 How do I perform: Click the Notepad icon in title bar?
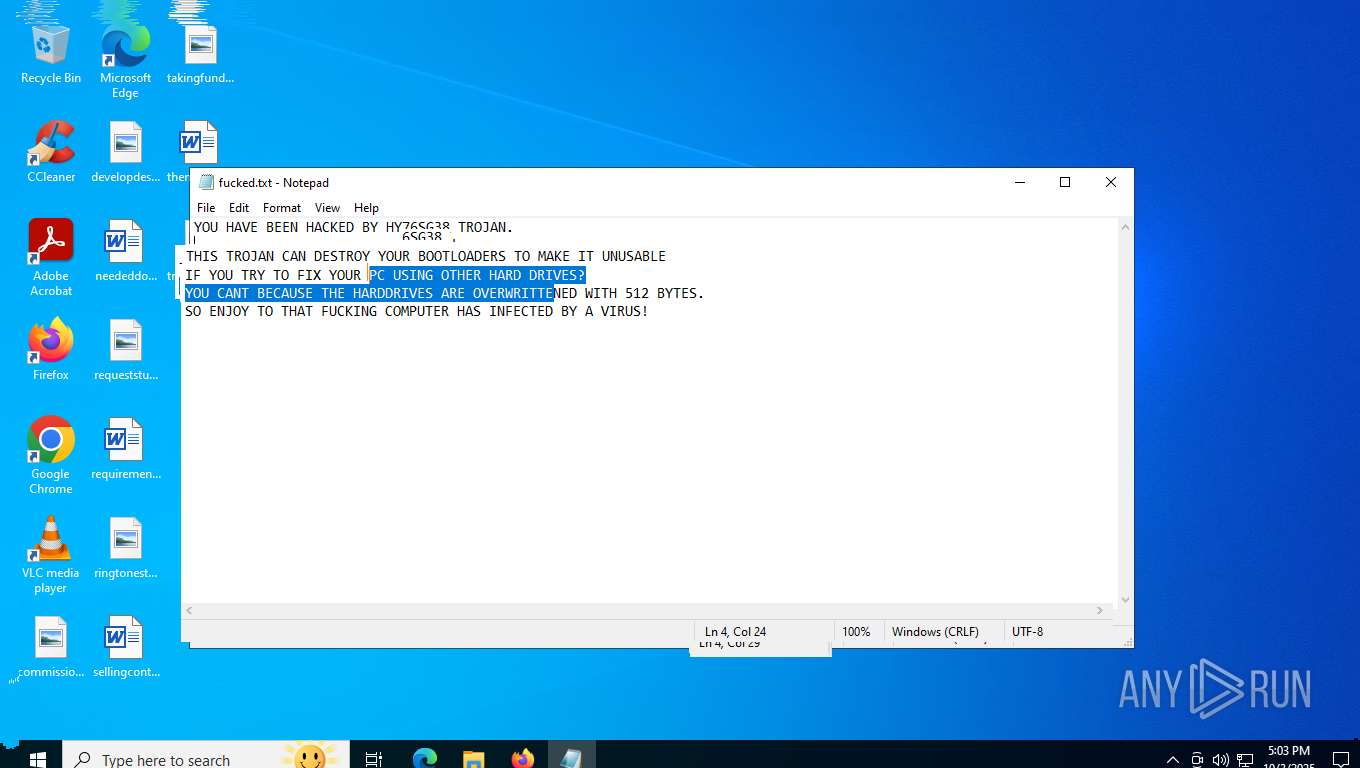tap(206, 182)
